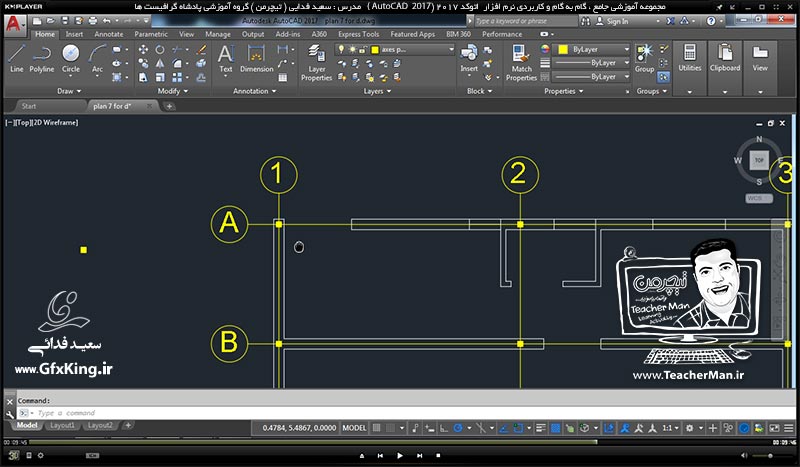Click the Help question mark icon
800x467 pixels.
pos(711,21)
